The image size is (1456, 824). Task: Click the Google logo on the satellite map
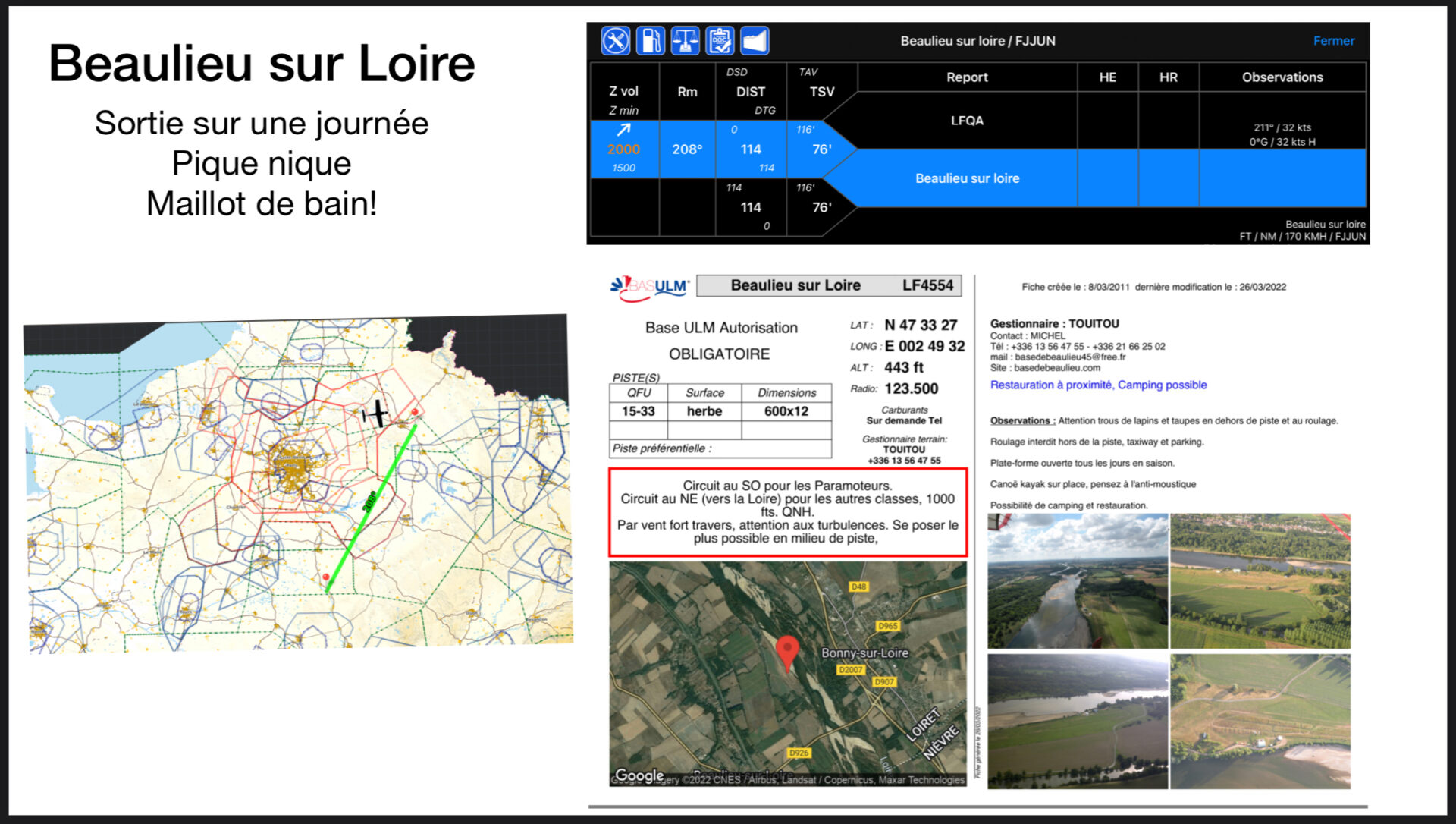tap(639, 775)
